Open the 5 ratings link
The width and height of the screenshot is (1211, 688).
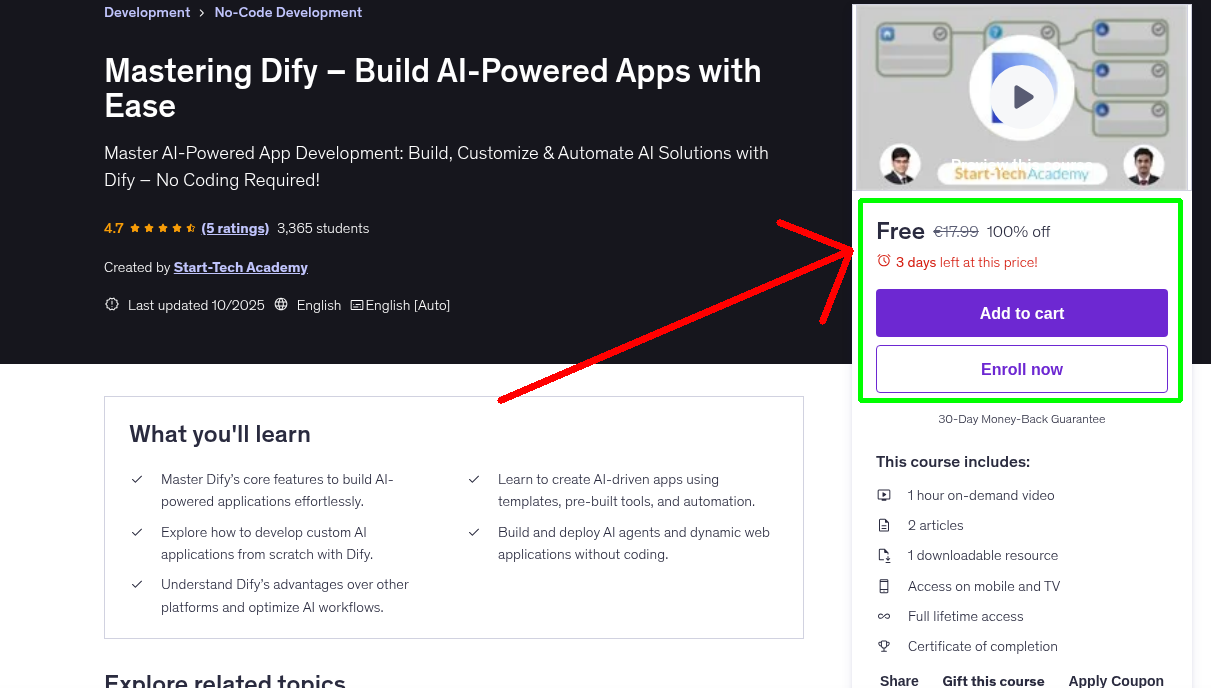pos(235,228)
